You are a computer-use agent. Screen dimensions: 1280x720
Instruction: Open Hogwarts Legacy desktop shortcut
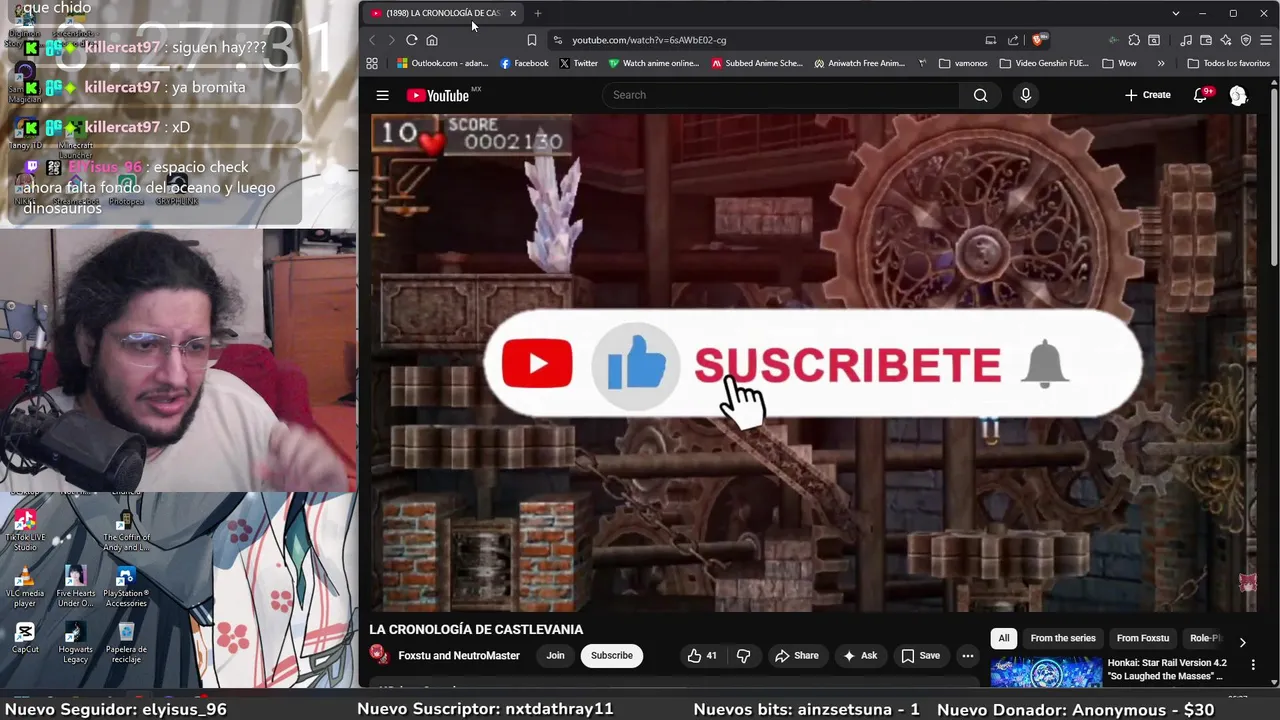pos(76,643)
